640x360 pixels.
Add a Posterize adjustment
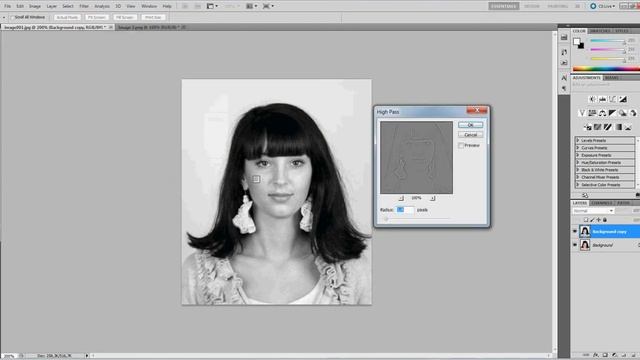point(598,127)
